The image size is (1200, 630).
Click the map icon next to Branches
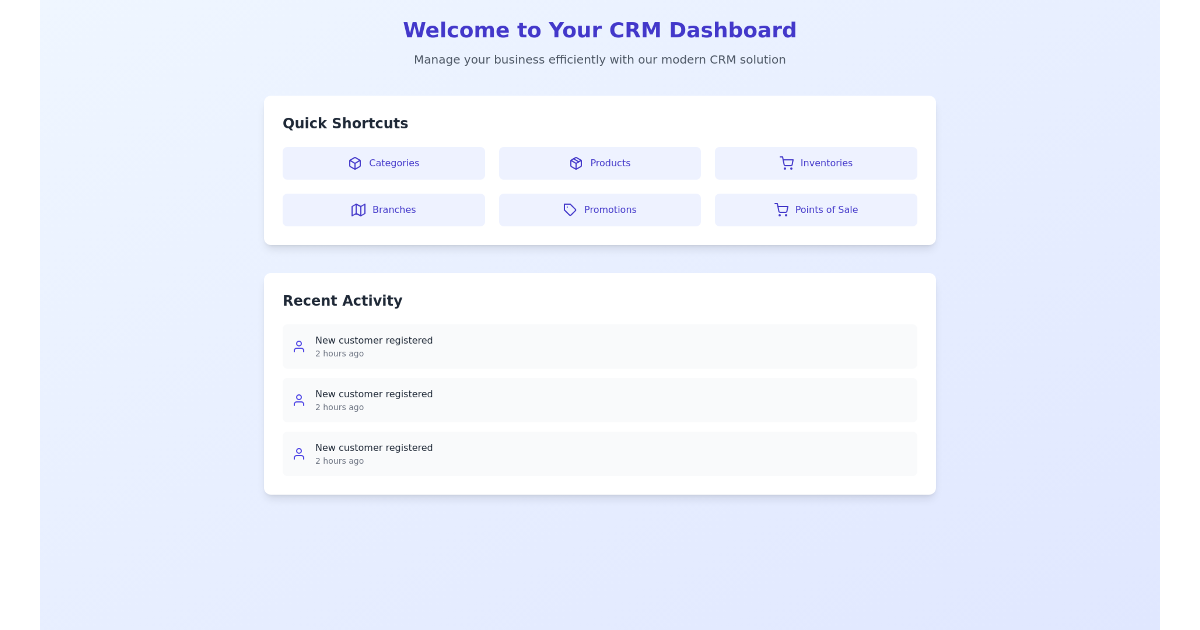point(359,210)
